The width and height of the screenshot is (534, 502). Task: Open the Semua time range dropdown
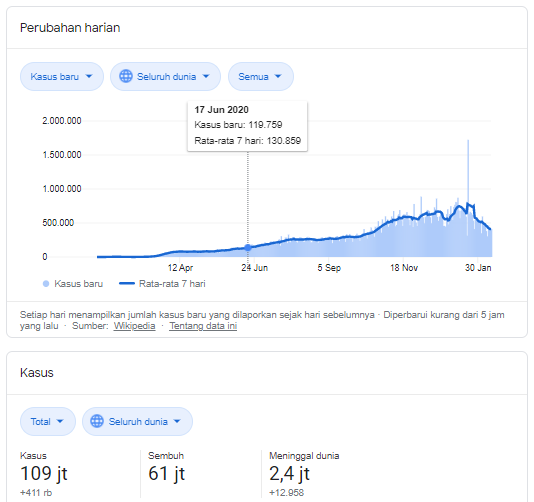tap(261, 77)
